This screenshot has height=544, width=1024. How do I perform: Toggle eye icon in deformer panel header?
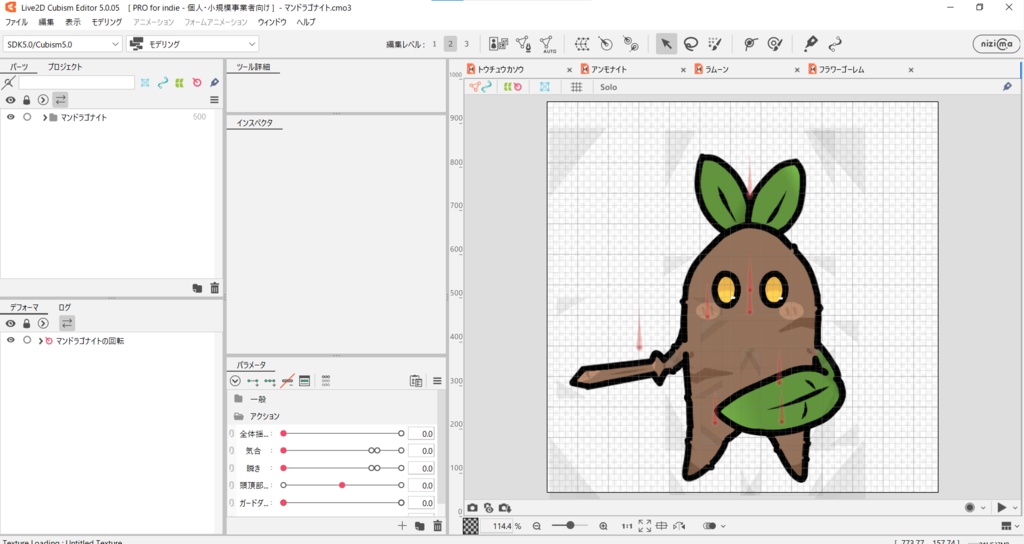[x=10, y=323]
